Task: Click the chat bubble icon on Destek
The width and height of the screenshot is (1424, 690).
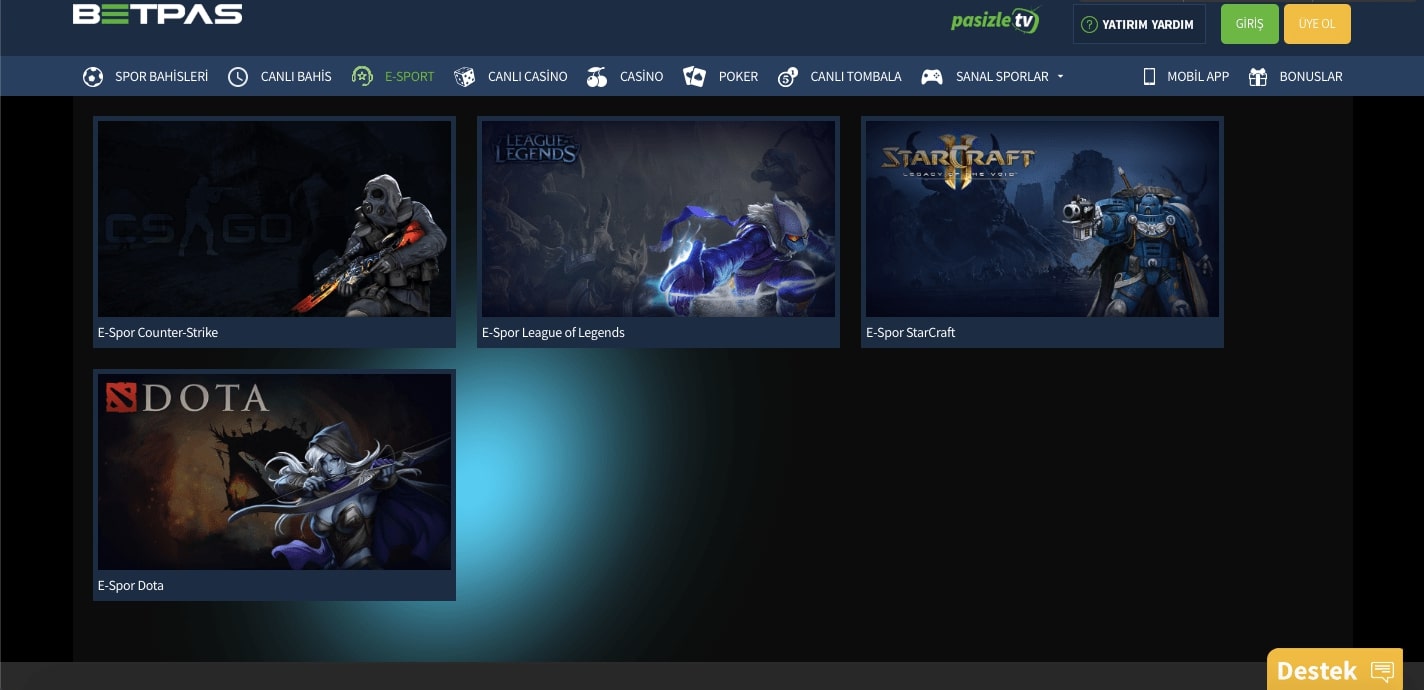Action: tap(1382, 671)
